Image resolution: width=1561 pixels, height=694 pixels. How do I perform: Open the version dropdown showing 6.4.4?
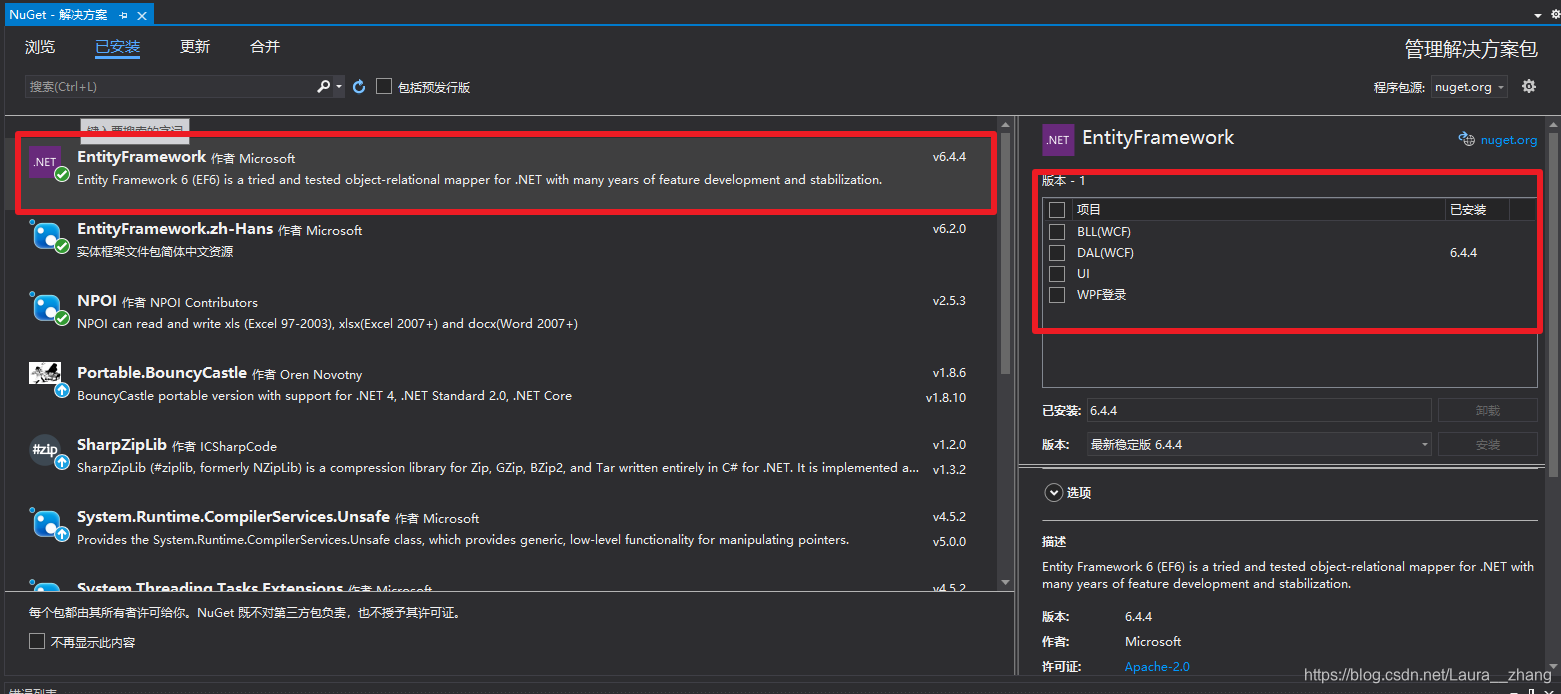(1259, 444)
